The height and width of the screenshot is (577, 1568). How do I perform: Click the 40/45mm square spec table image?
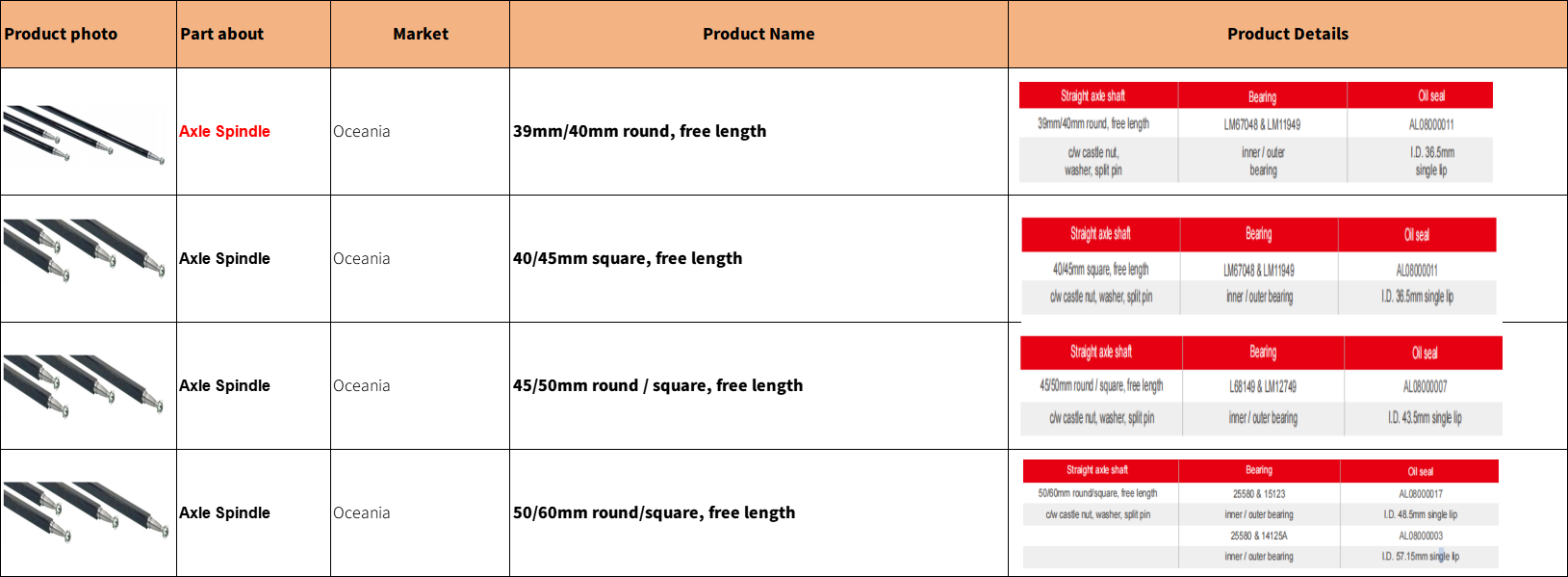[1258, 267]
